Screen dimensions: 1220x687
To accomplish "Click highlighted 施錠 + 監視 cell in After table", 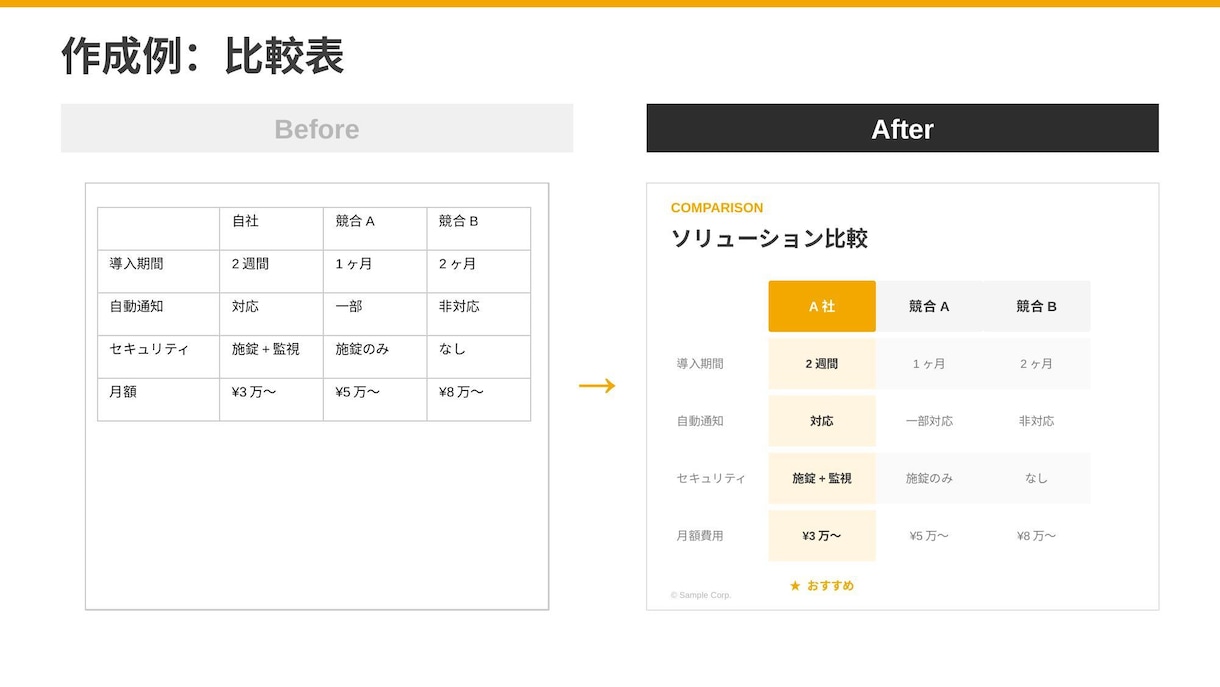I will 822,478.
